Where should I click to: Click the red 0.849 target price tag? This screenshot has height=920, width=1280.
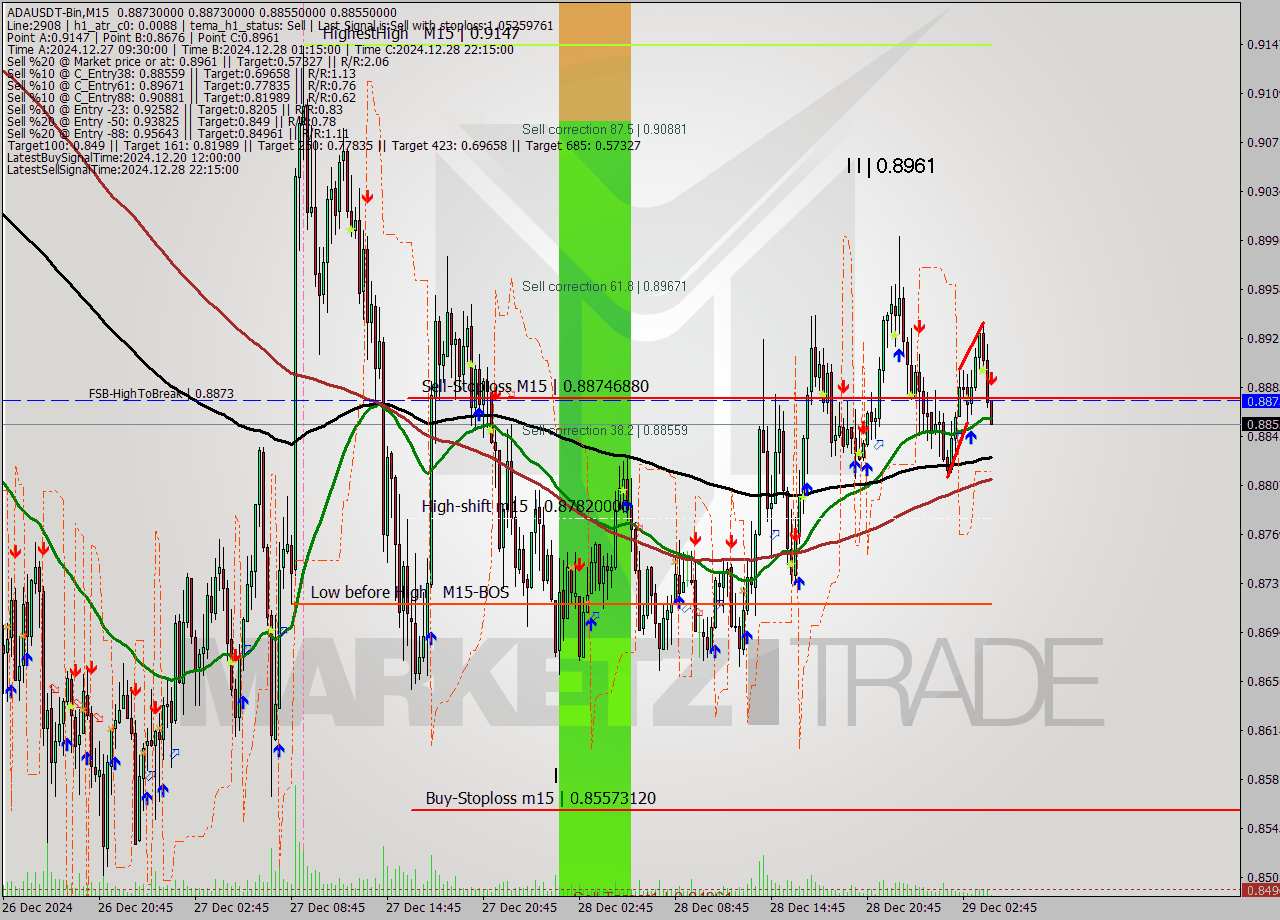pyautogui.click(x=1260, y=890)
